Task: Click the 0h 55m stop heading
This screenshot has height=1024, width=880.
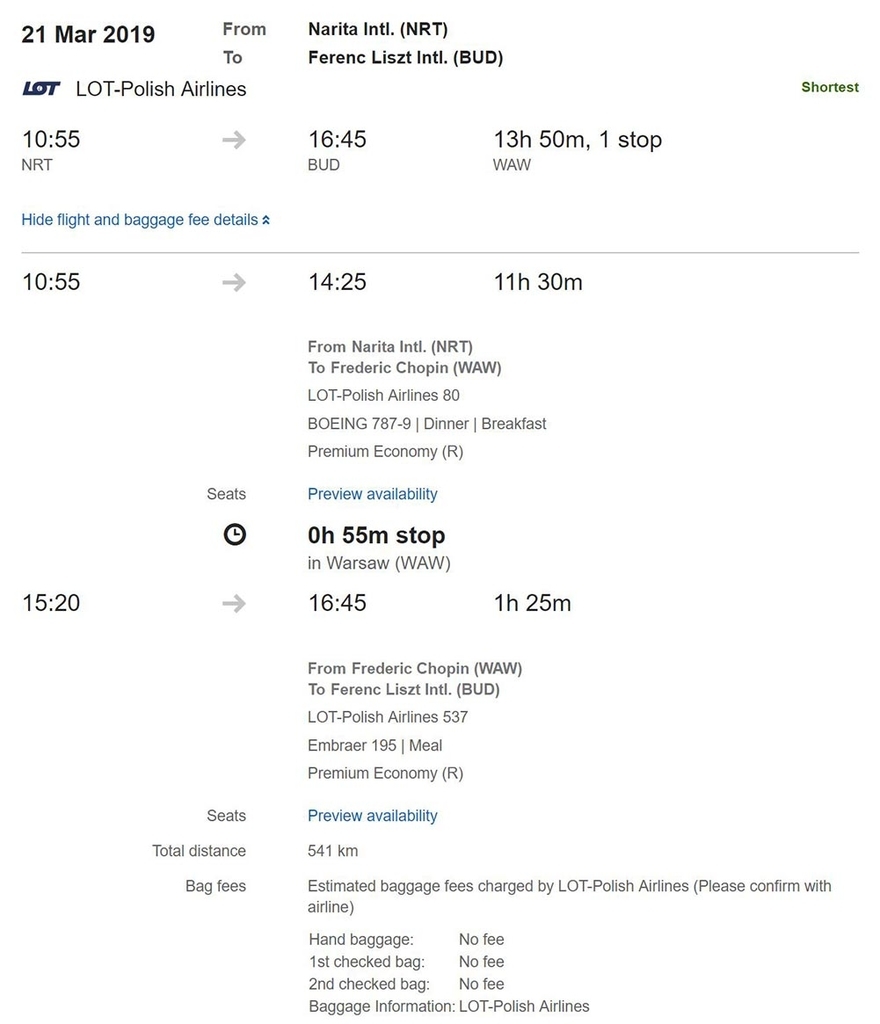Action: pos(376,536)
